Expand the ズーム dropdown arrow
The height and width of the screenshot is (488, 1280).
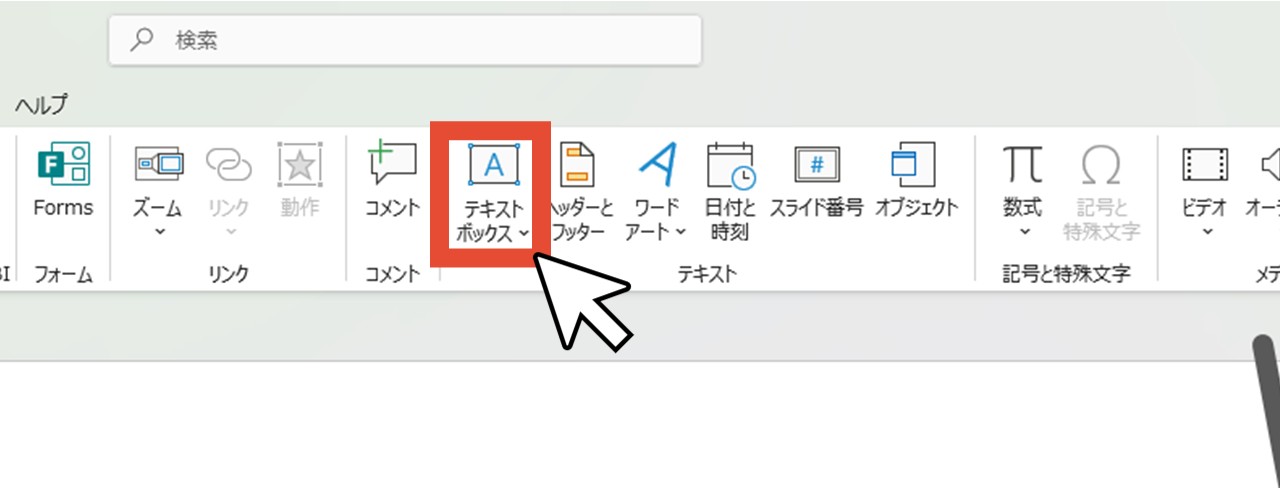click(x=158, y=232)
